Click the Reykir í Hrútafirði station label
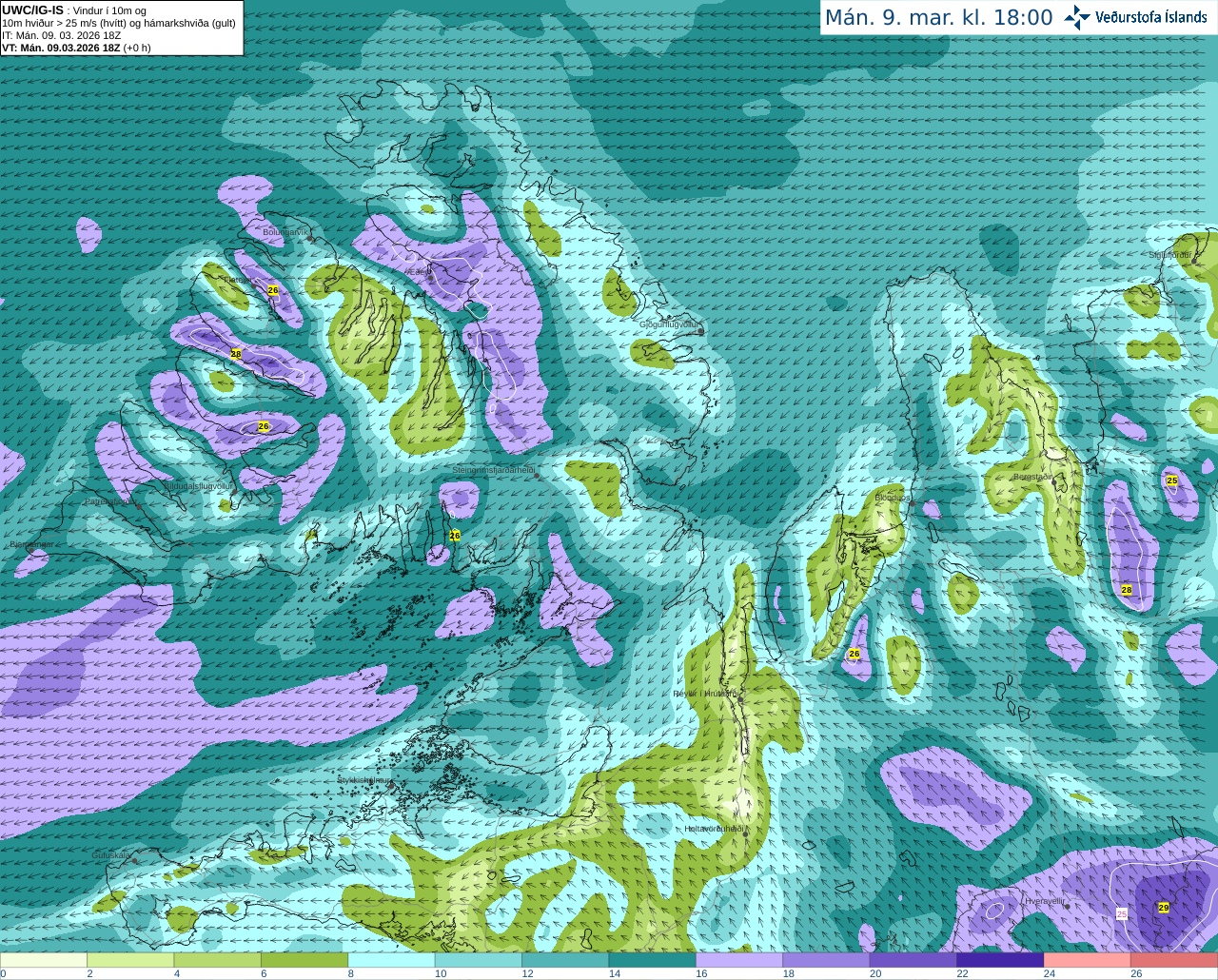Image resolution: width=1218 pixels, height=980 pixels. (x=705, y=694)
